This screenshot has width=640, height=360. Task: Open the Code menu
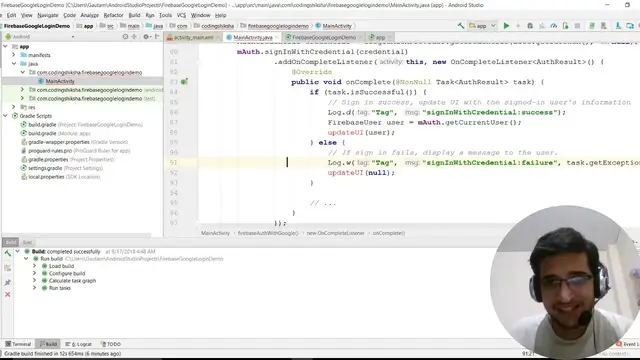69,15
